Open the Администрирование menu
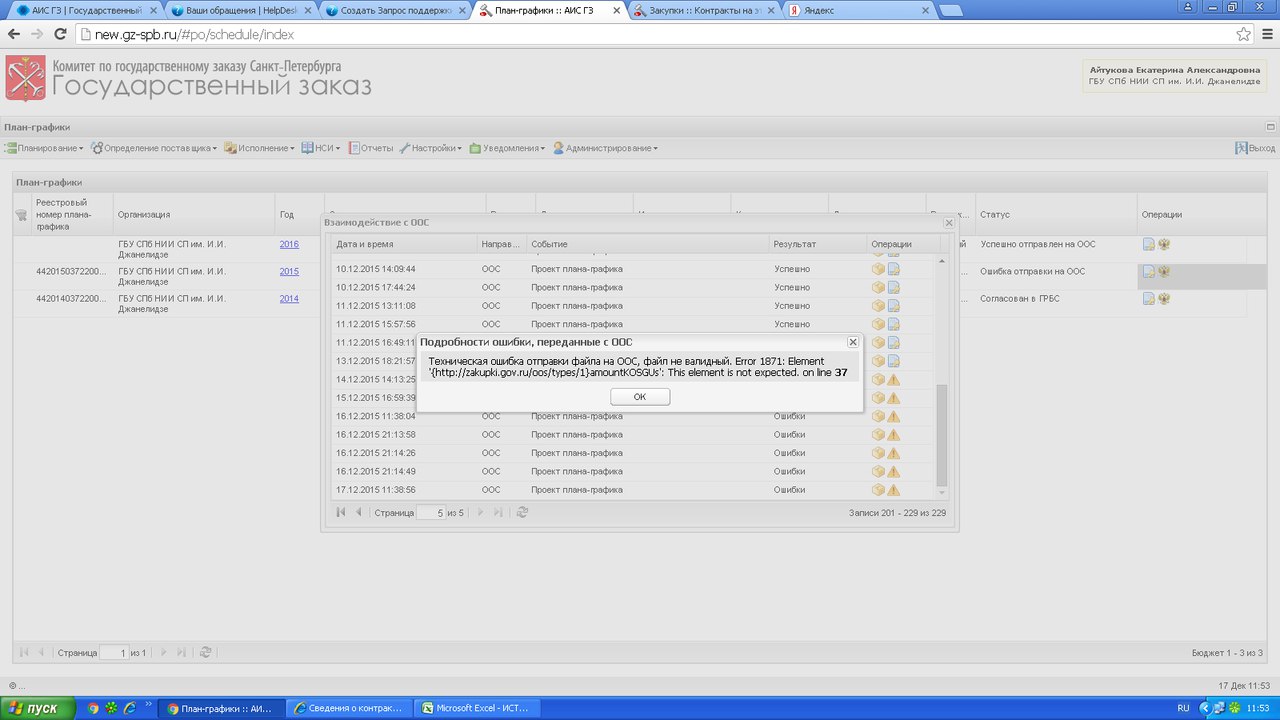The width and height of the screenshot is (1280, 720). [606, 148]
